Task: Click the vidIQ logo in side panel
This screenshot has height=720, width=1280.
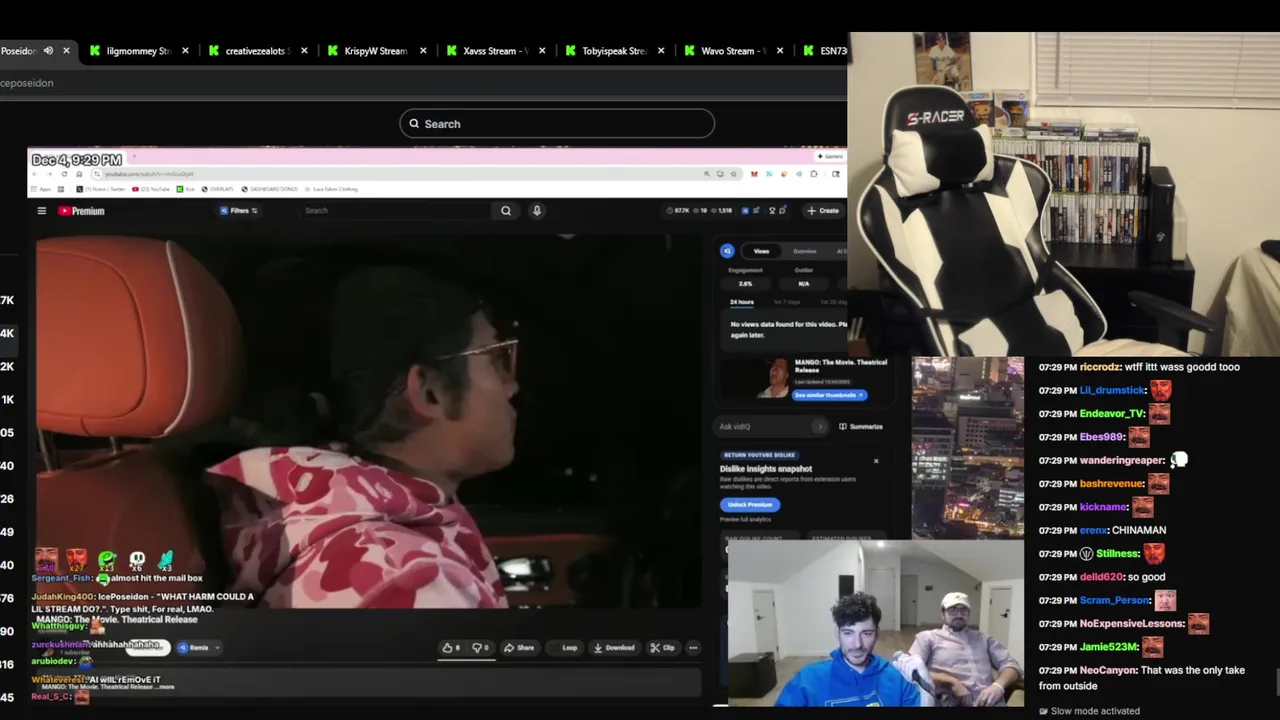Action: pos(727,251)
